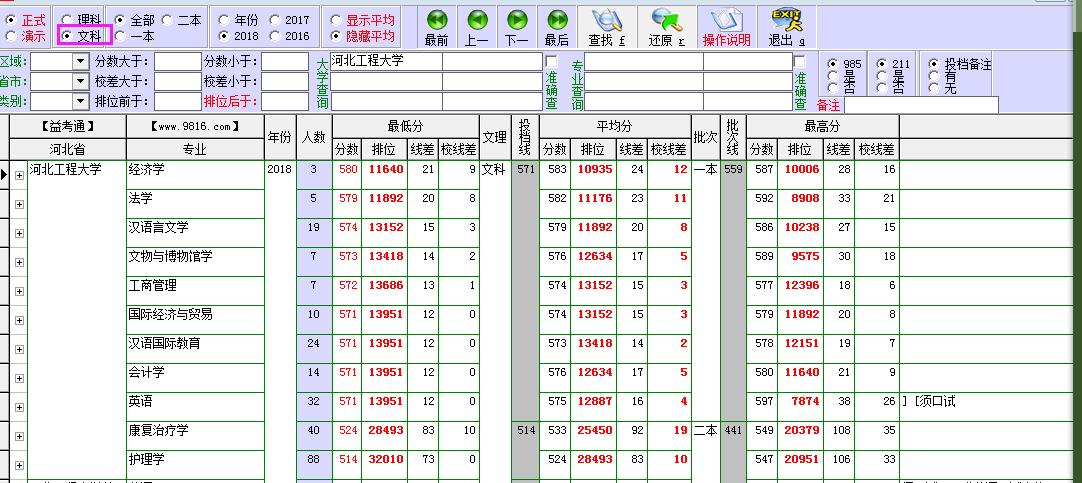1082x483 pixels.
Task: Open the 省市 province dropdown
Action: click(81, 81)
